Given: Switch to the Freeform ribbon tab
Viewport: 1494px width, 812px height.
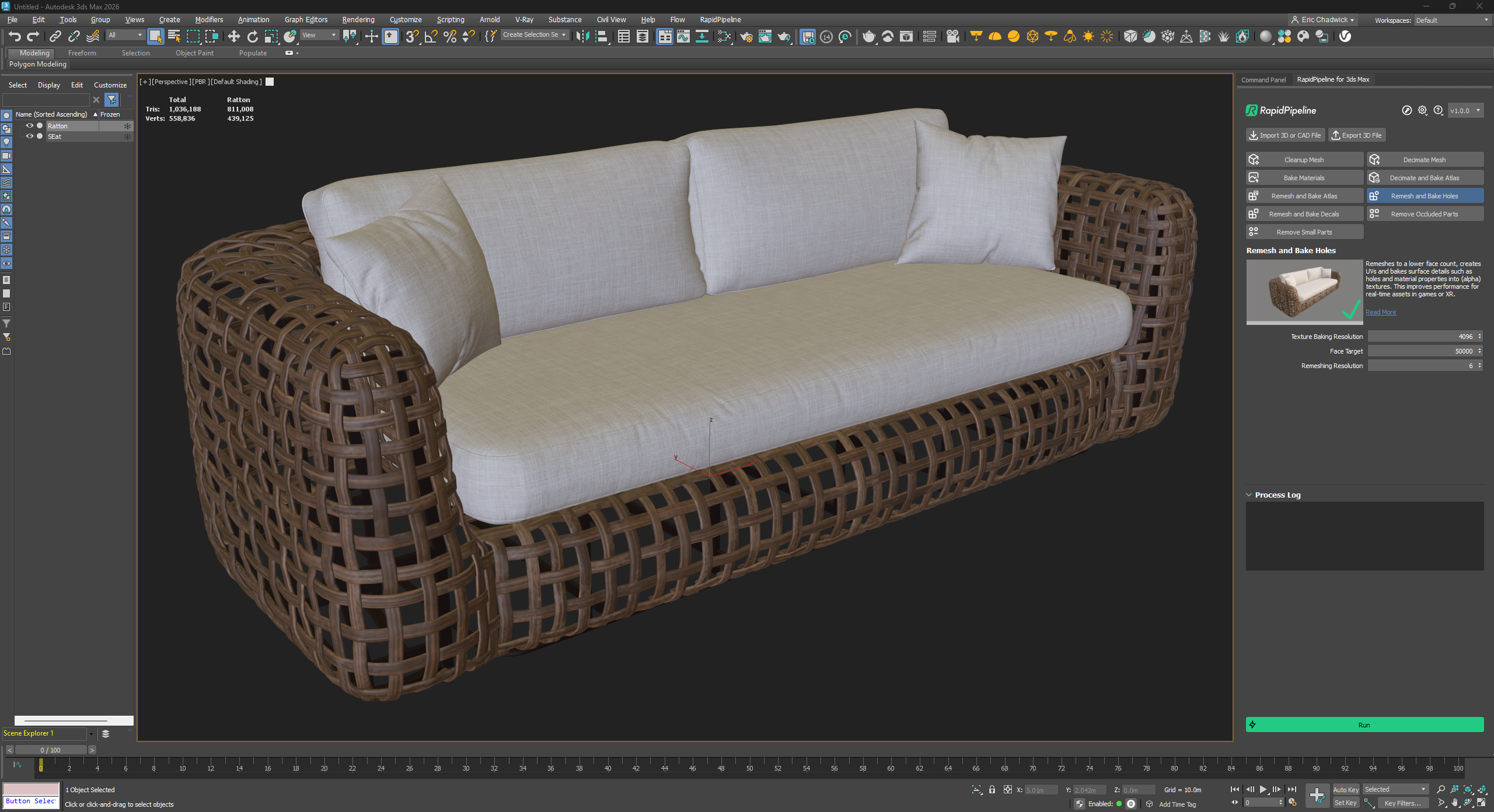Looking at the screenshot, I should (82, 52).
